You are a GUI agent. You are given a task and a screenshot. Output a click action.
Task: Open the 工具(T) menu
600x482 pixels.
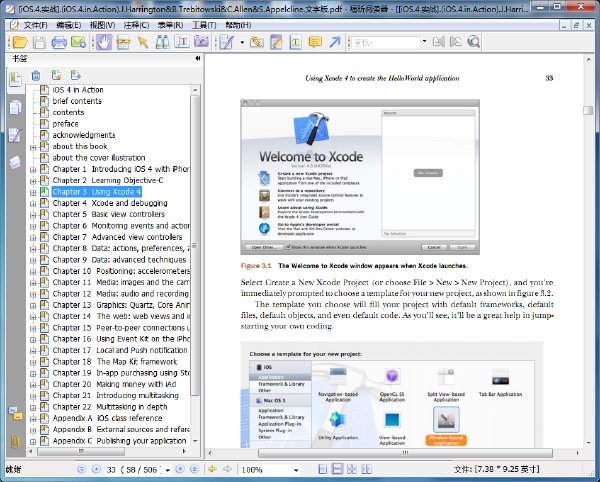[x=204, y=25]
